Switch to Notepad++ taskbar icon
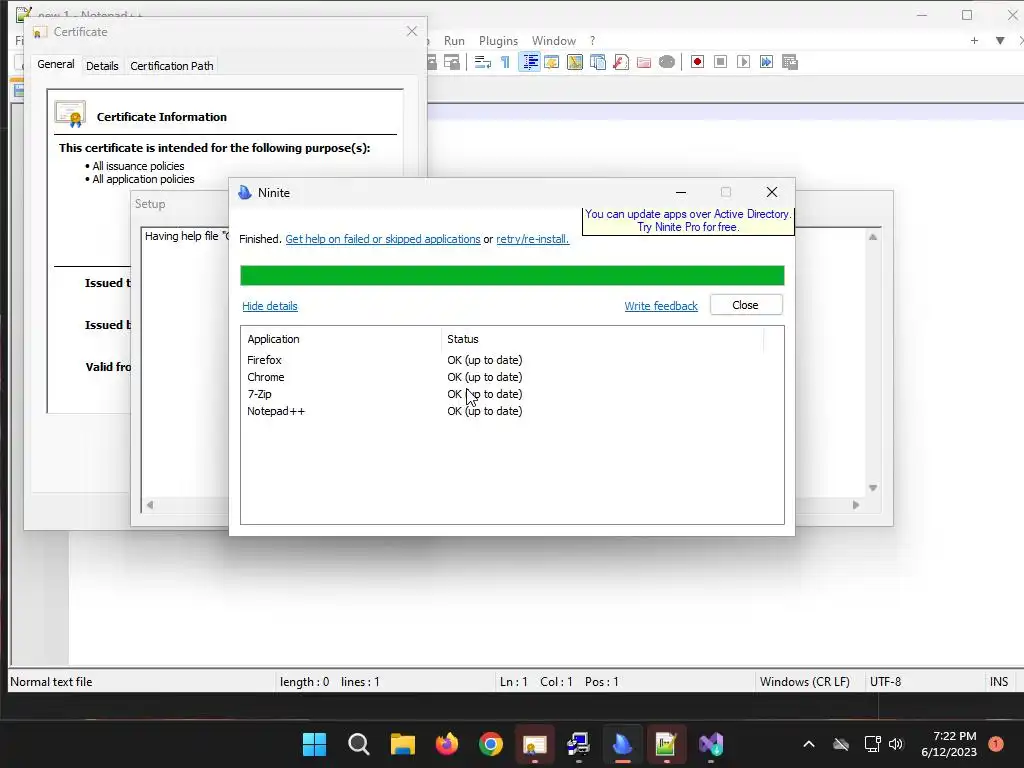 pos(666,744)
